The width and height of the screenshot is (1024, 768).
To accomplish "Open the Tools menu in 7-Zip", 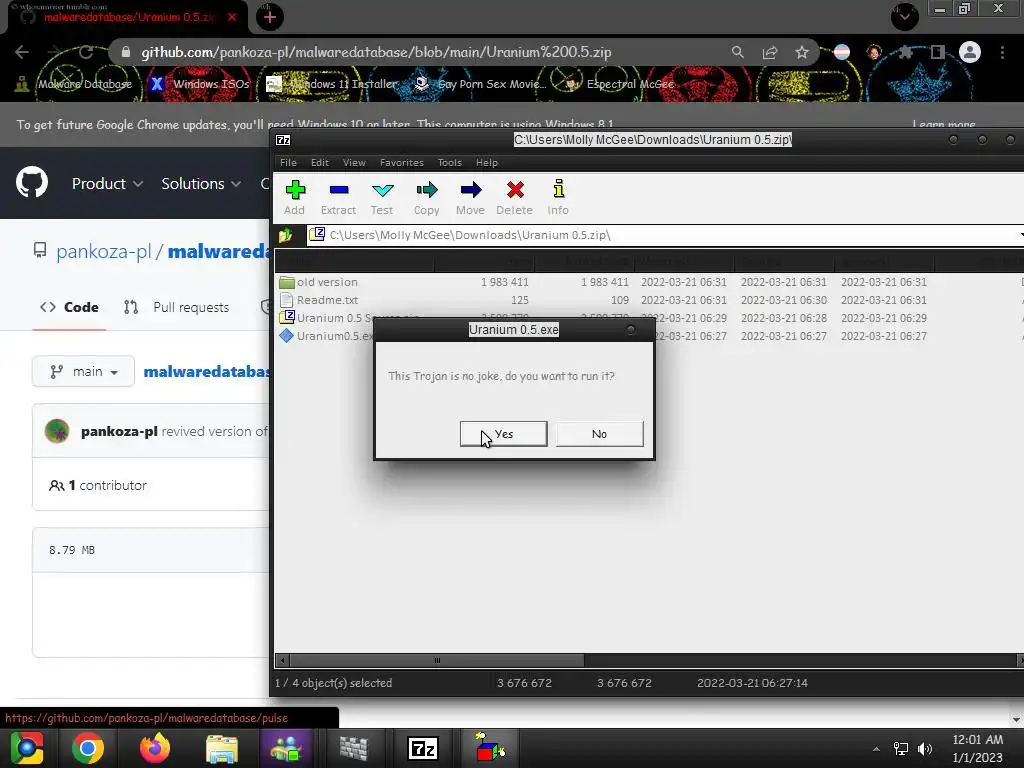I will [449, 163].
